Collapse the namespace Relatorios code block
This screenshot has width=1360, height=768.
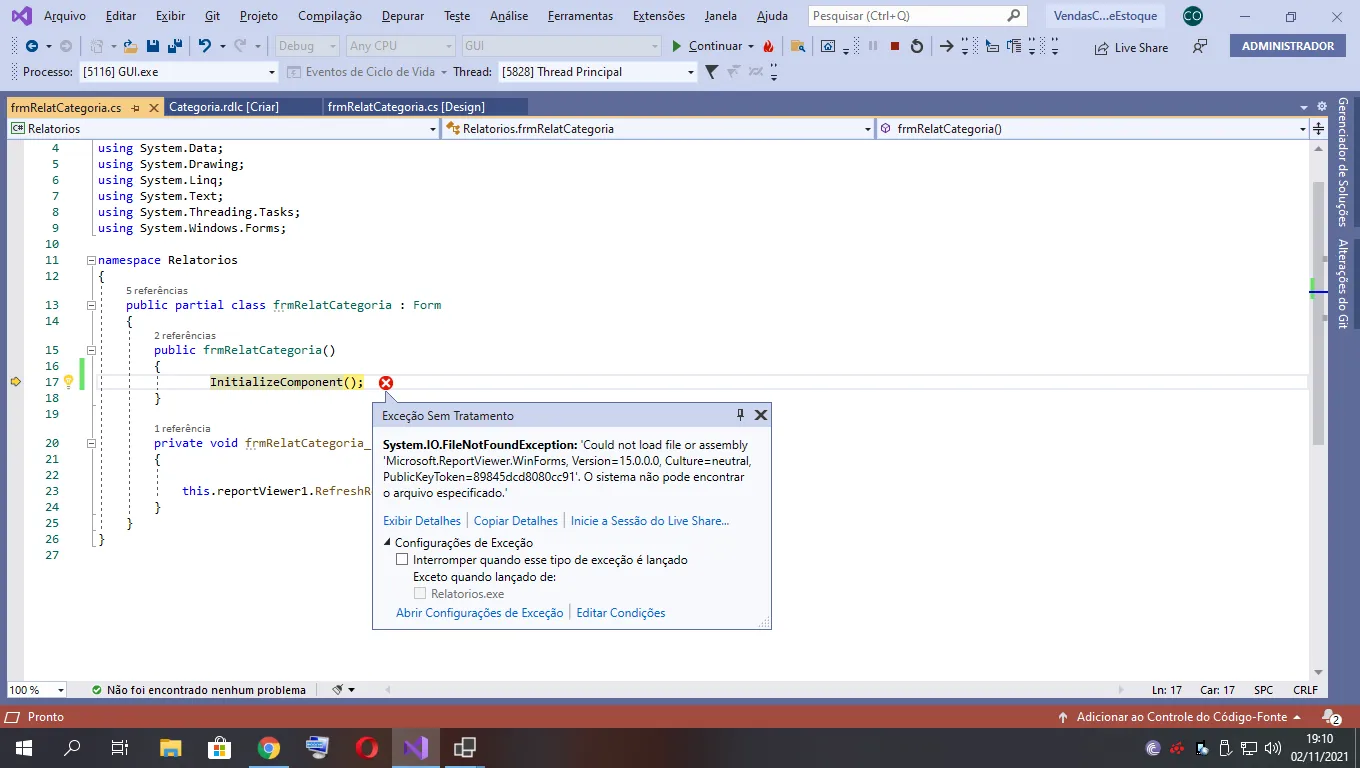(91, 260)
